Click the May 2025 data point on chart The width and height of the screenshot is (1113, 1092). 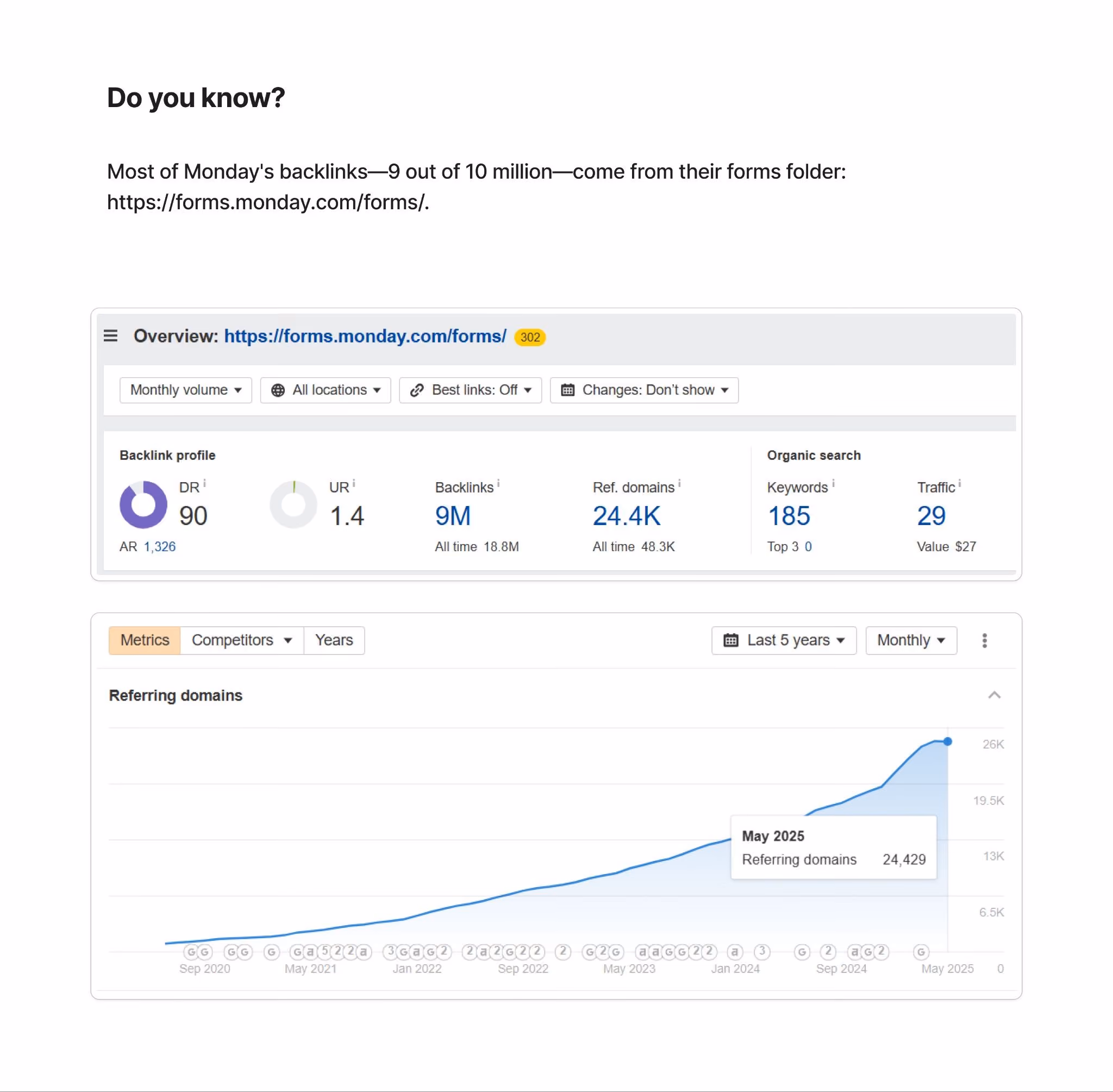click(x=948, y=741)
